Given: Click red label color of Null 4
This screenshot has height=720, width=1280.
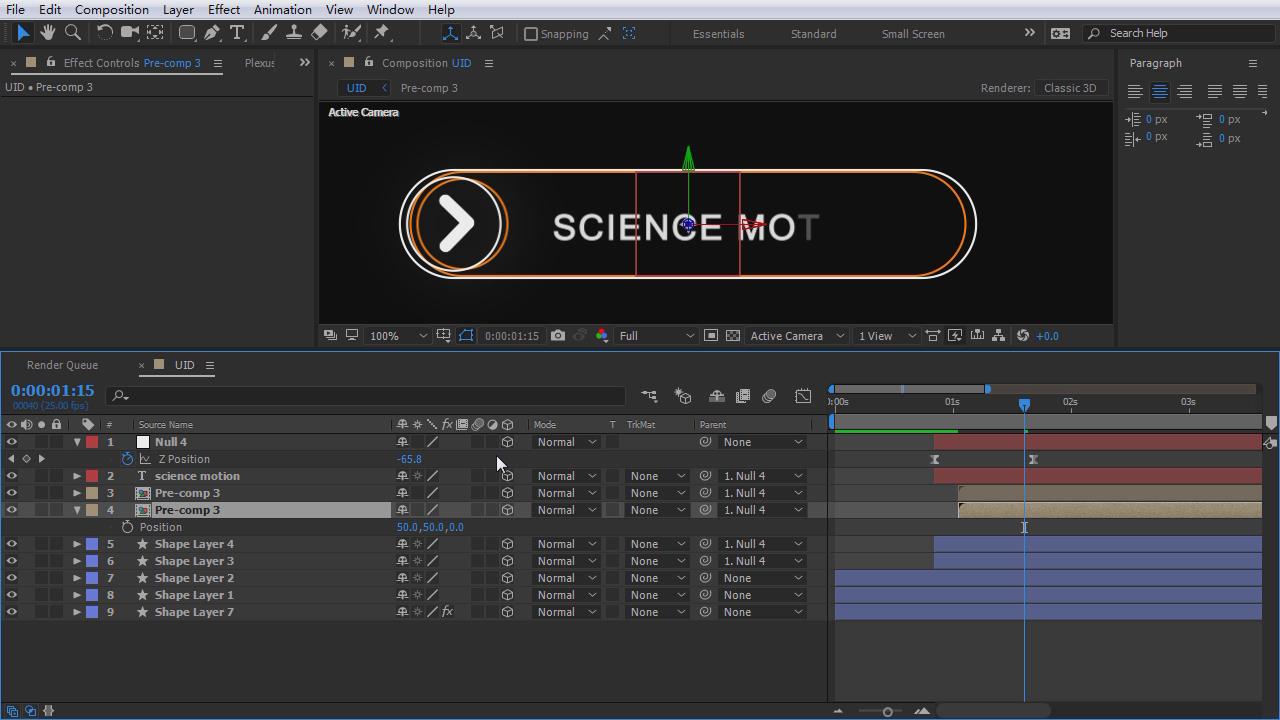Looking at the screenshot, I should [x=92, y=442].
